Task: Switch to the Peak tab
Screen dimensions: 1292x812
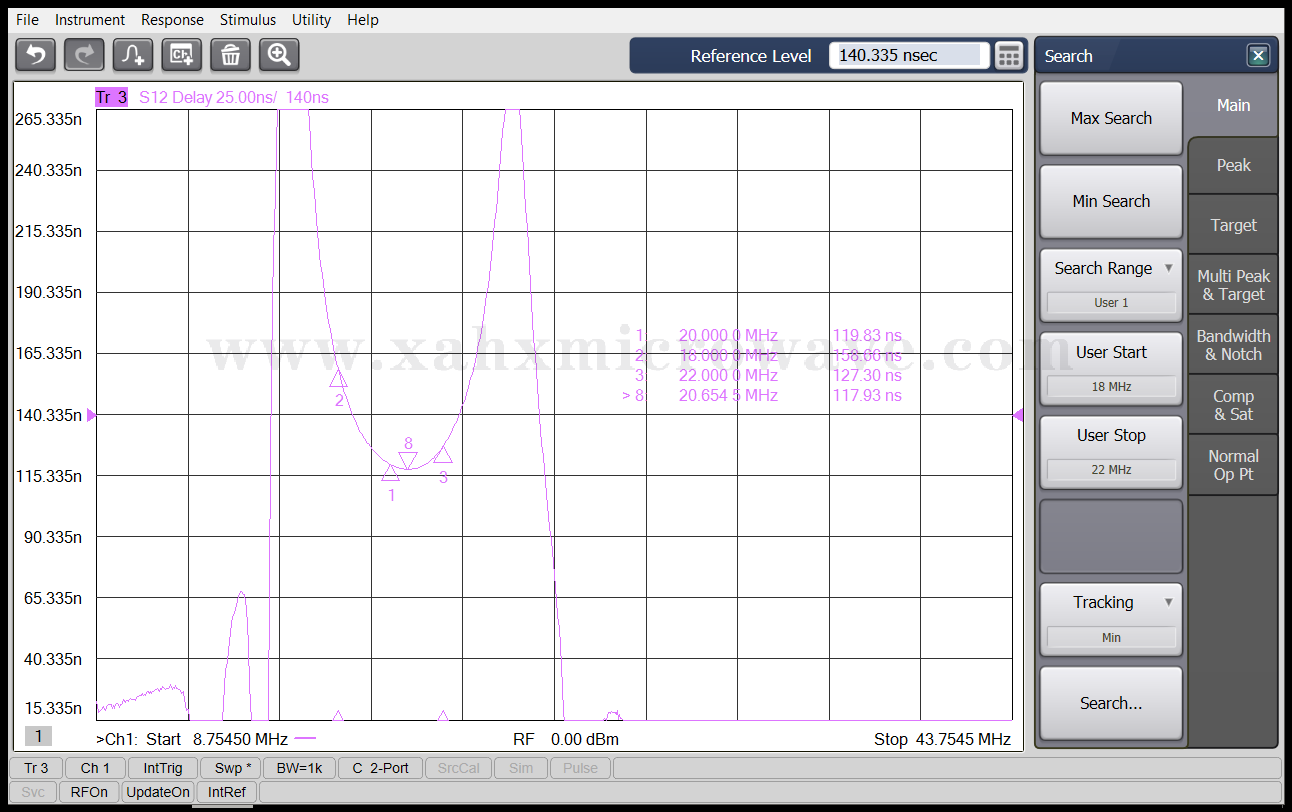Action: (1233, 165)
